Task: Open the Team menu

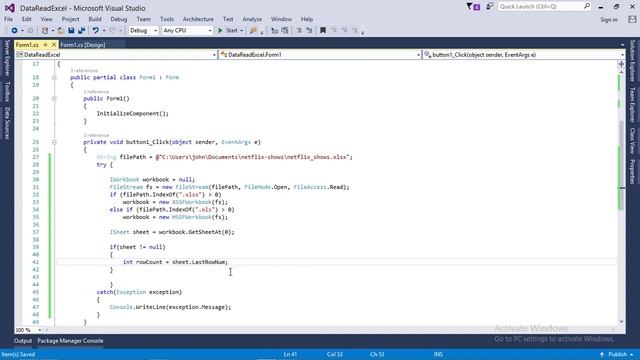Action: point(143,19)
